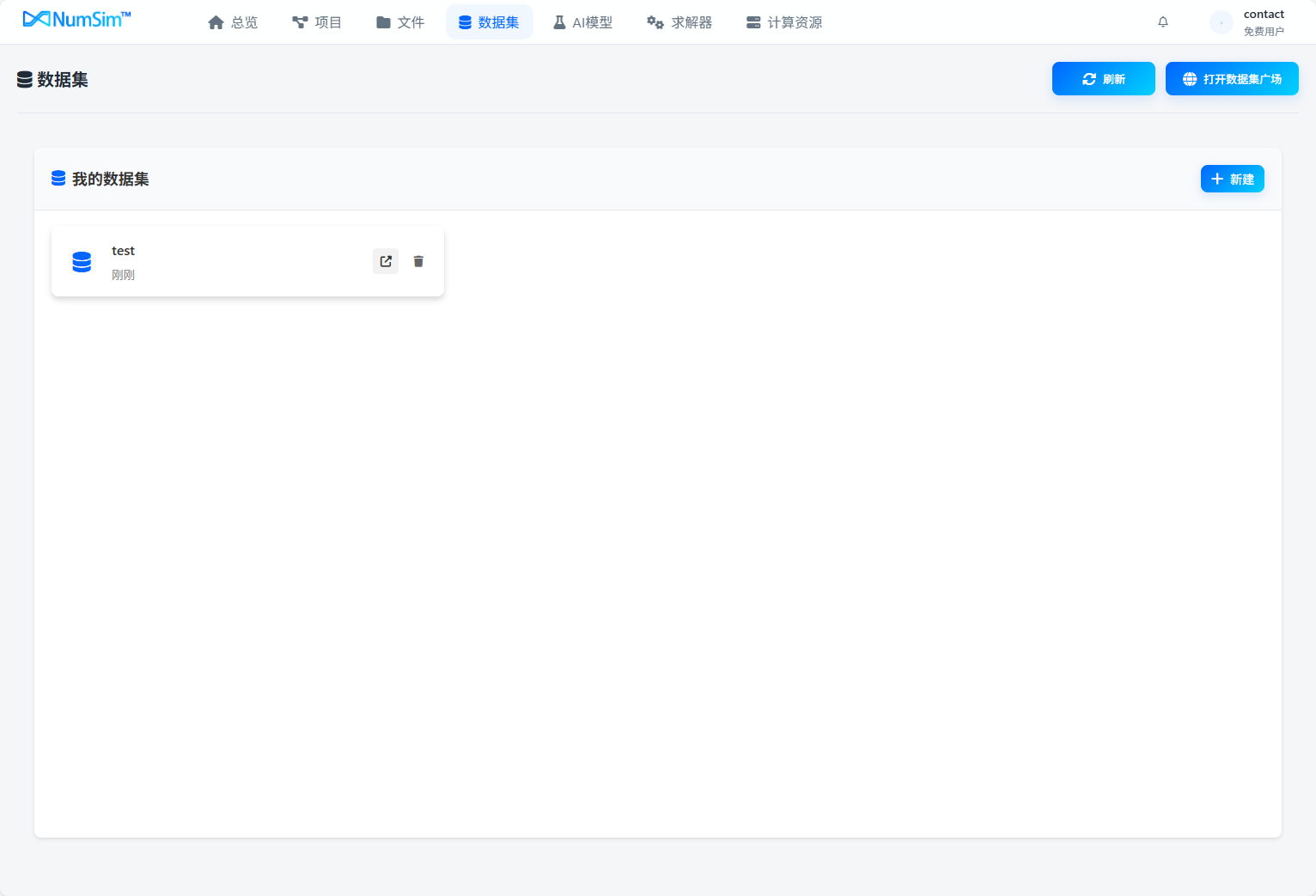Viewport: 1316px width, 896px height.
Task: Click the gears icon beside 求解器
Action: coord(655,22)
